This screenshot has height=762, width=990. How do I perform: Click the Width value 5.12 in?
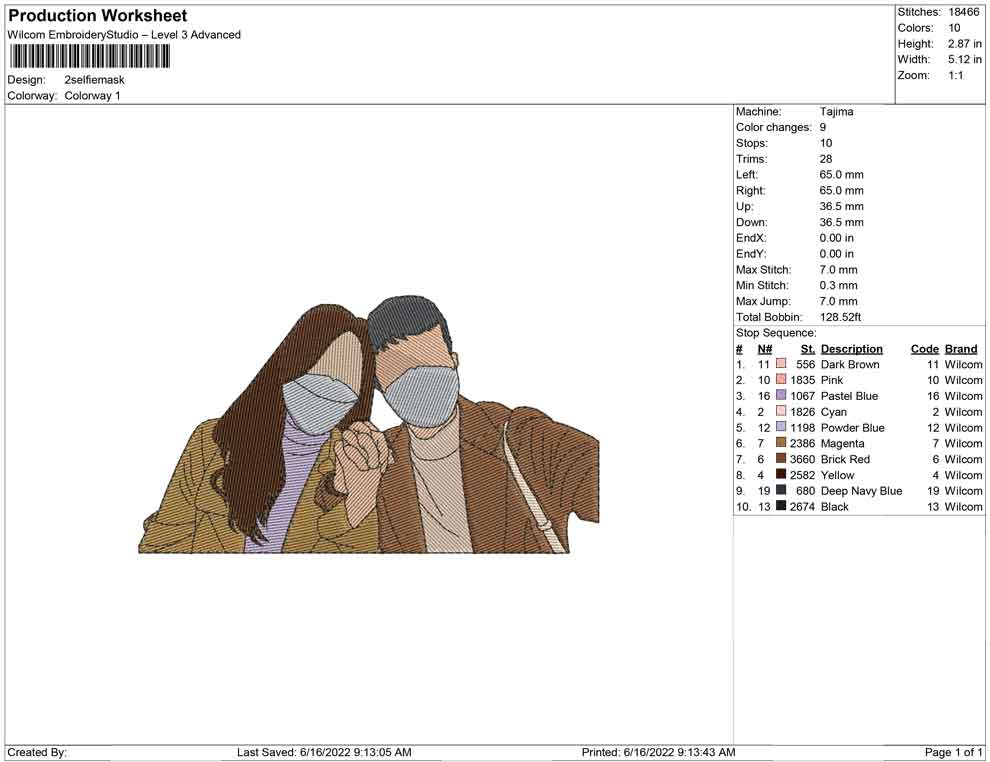coord(964,59)
